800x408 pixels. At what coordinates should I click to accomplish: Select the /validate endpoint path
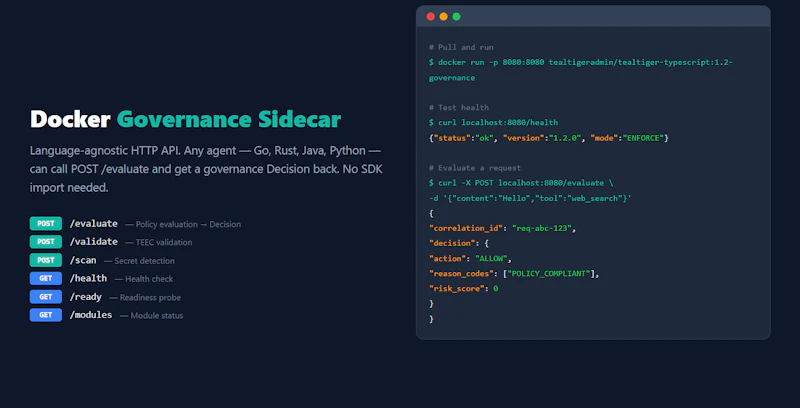pos(93,242)
